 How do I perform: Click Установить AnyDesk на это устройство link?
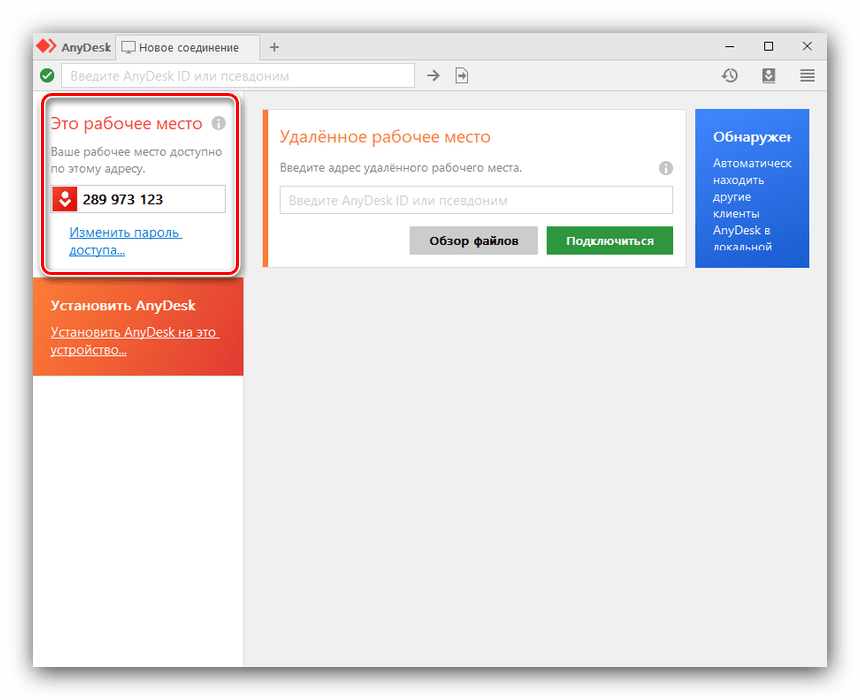[x=134, y=341]
